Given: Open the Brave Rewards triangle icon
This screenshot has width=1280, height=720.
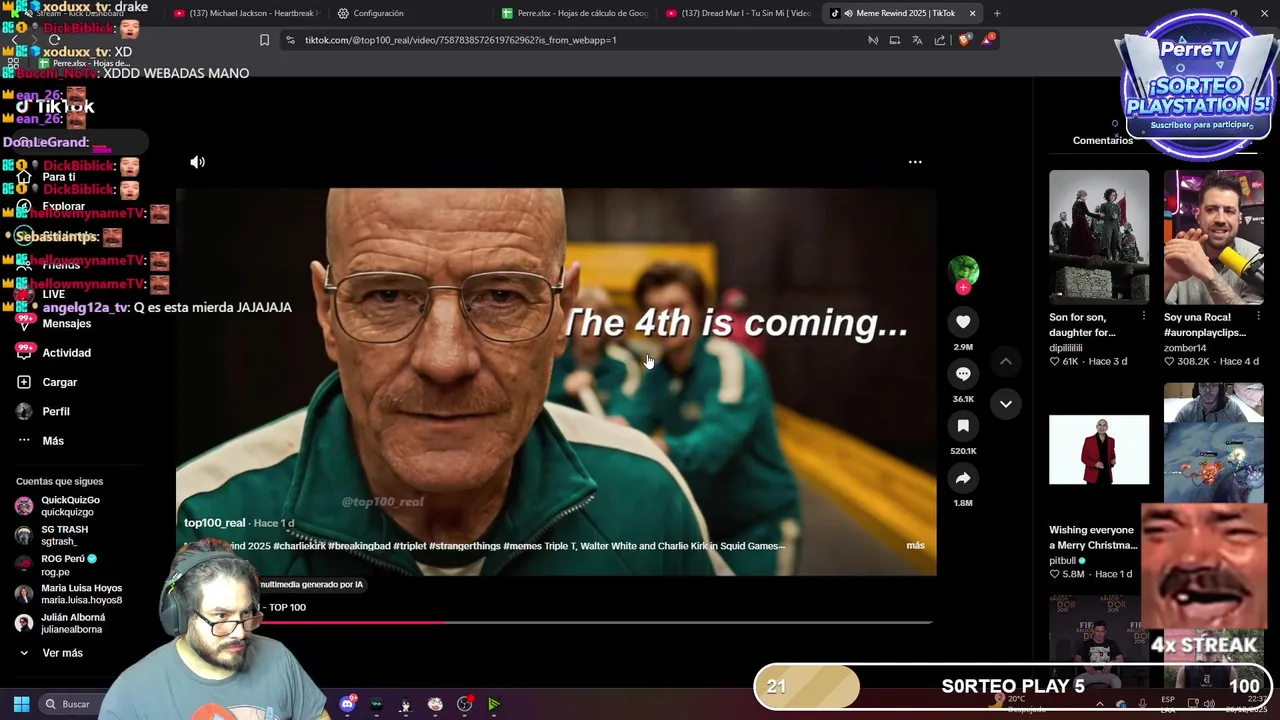Looking at the screenshot, I should pyautogui.click(x=988, y=39).
